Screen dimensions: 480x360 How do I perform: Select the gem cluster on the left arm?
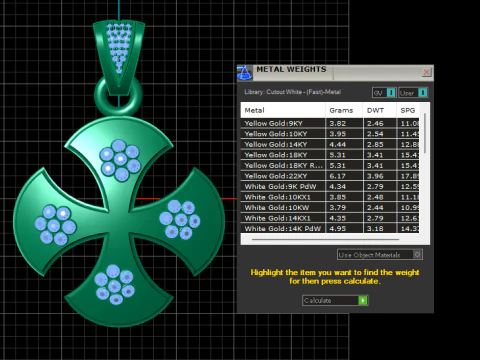[x=55, y=225]
